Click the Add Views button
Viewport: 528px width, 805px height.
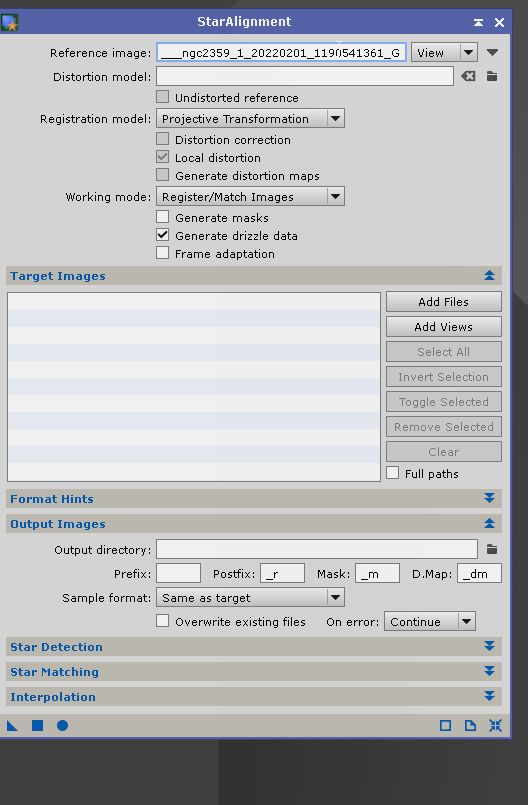click(x=444, y=327)
